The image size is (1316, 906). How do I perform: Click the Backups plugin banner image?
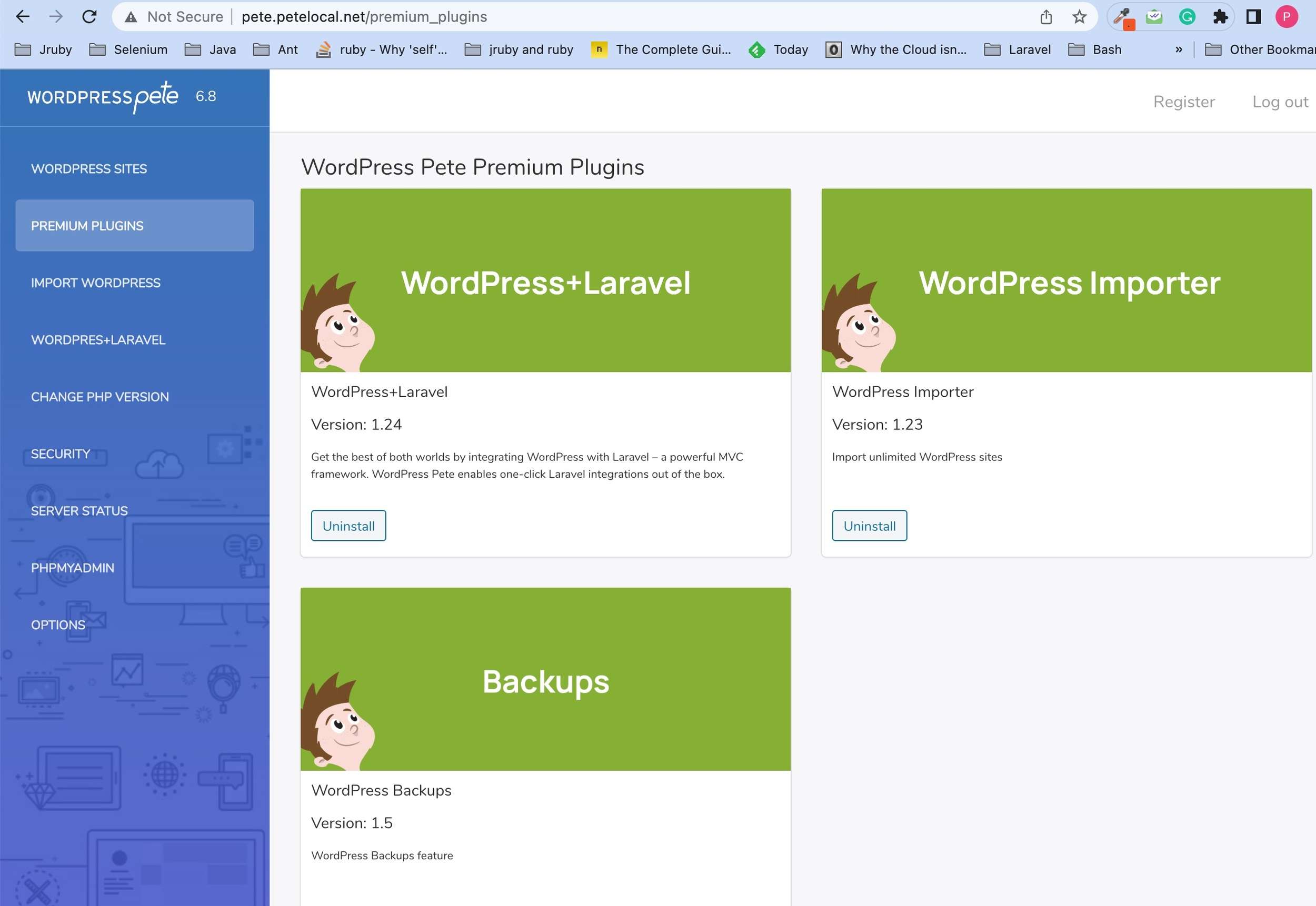(x=545, y=679)
